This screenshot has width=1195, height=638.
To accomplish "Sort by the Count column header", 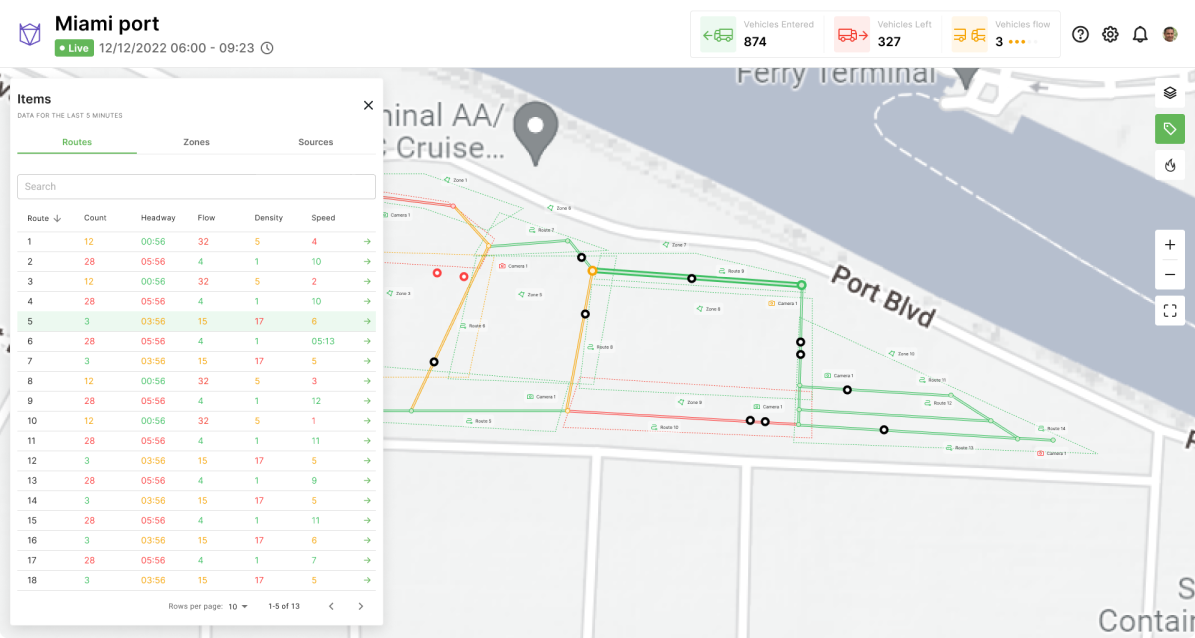I will click(95, 218).
